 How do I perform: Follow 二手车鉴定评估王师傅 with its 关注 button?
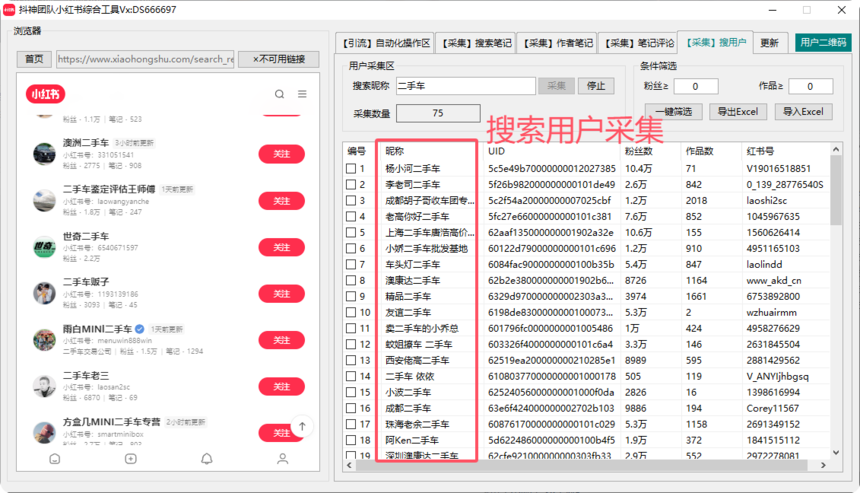point(281,201)
